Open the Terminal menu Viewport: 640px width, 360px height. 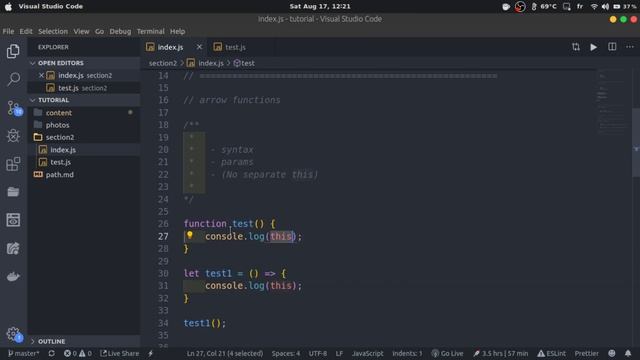click(x=150, y=31)
